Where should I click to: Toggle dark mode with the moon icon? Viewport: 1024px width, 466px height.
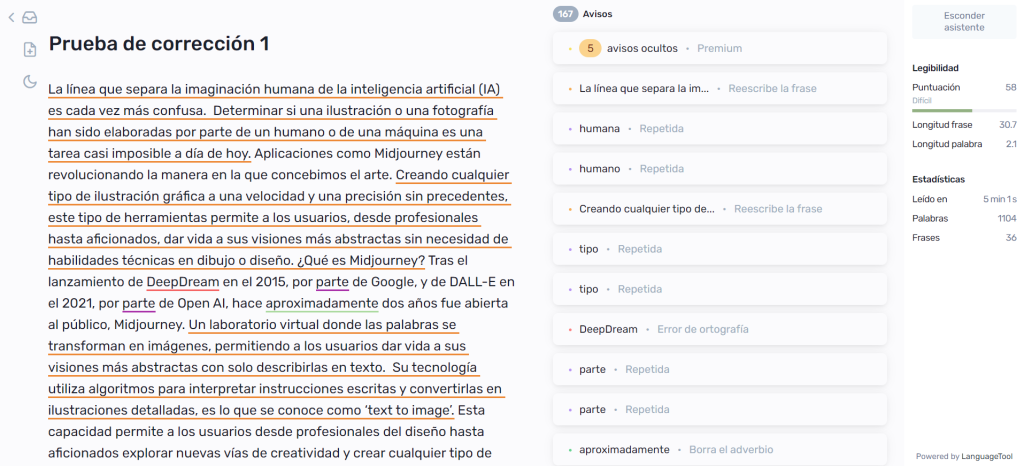coord(30,81)
